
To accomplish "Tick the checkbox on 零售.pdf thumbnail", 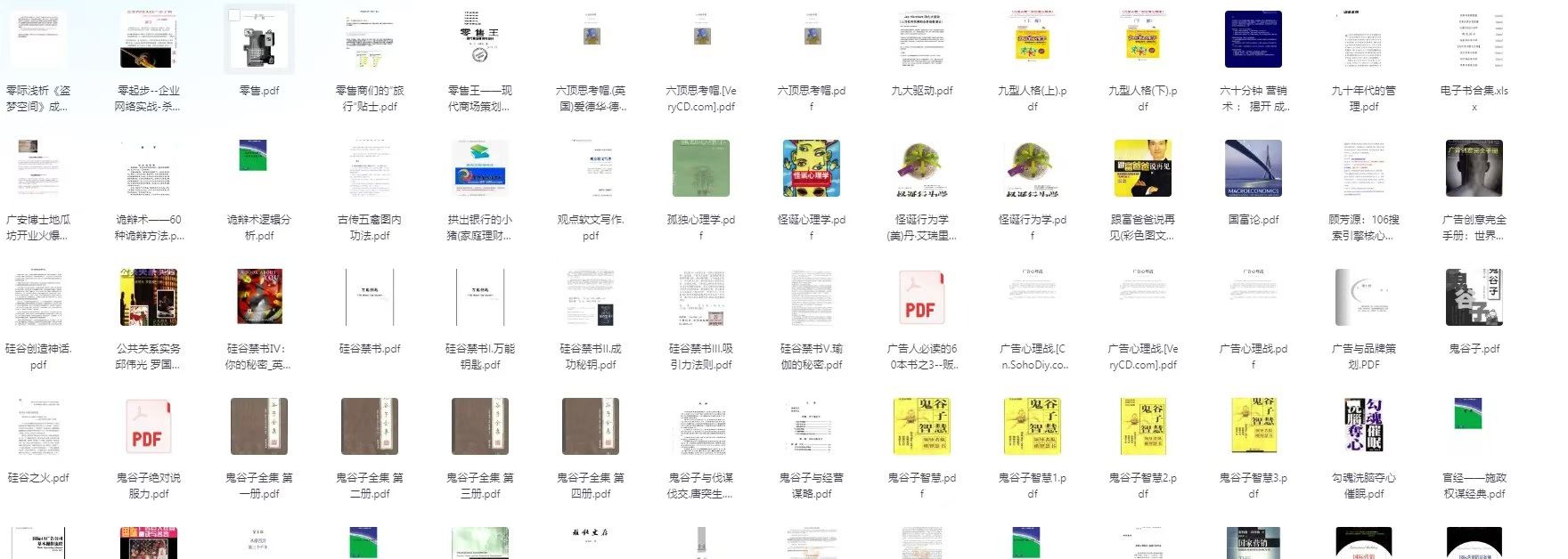I will [x=234, y=16].
